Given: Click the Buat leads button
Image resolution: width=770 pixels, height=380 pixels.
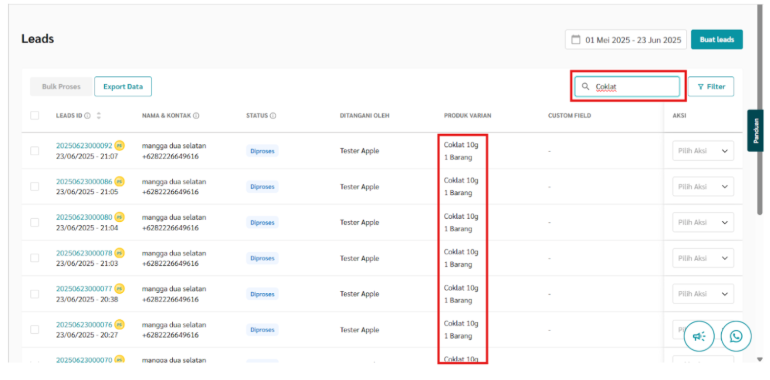Looking at the screenshot, I should [716, 40].
